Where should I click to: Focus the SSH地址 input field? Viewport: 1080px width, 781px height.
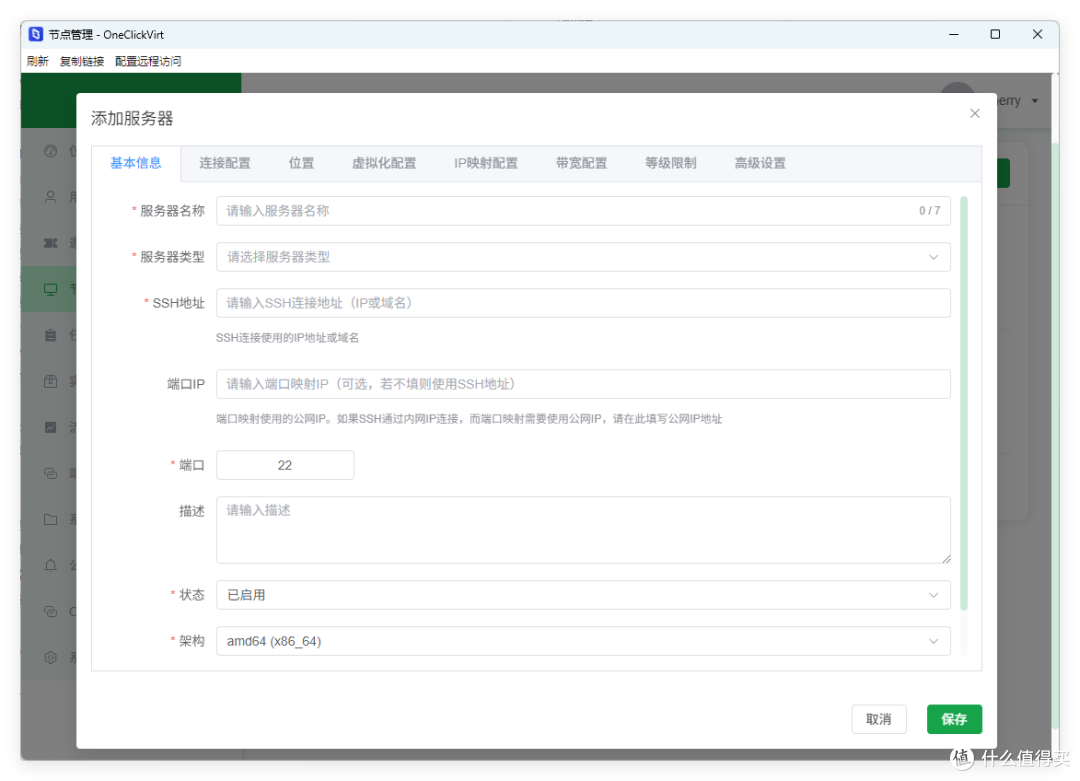583,303
